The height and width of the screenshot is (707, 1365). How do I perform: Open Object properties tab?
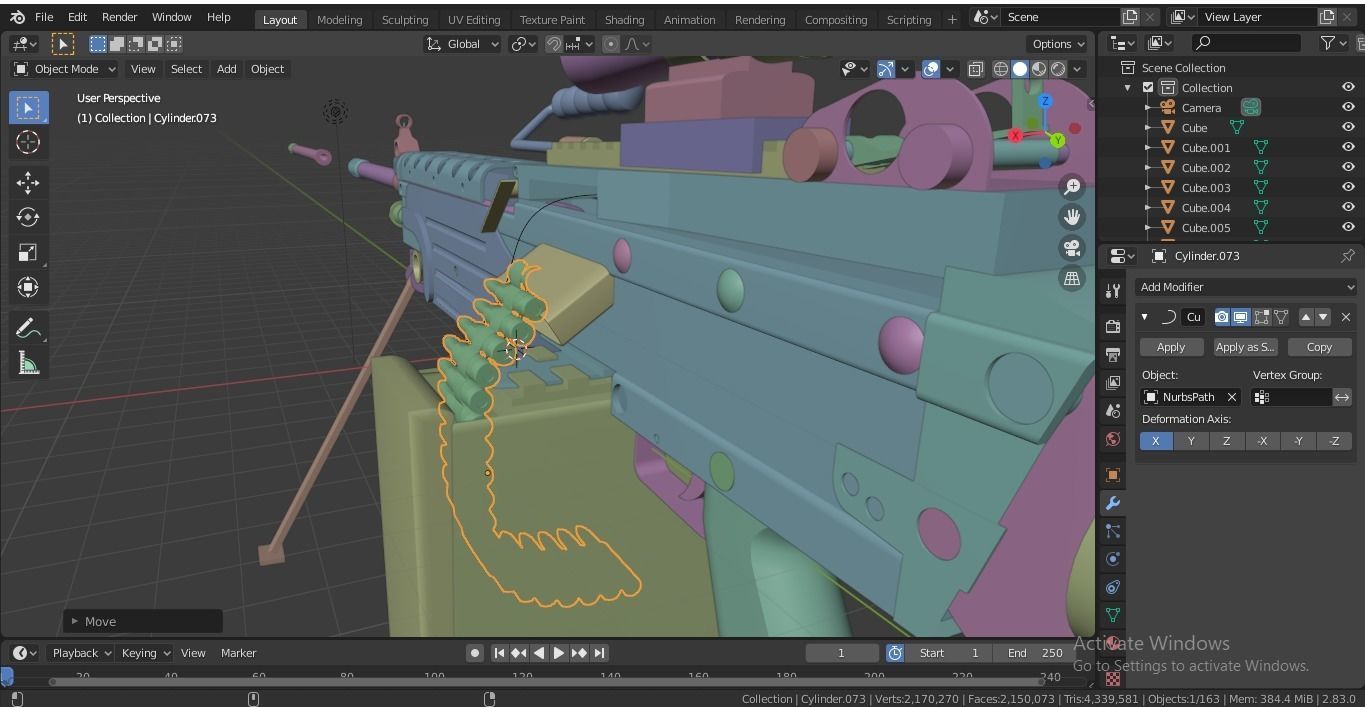(1113, 475)
